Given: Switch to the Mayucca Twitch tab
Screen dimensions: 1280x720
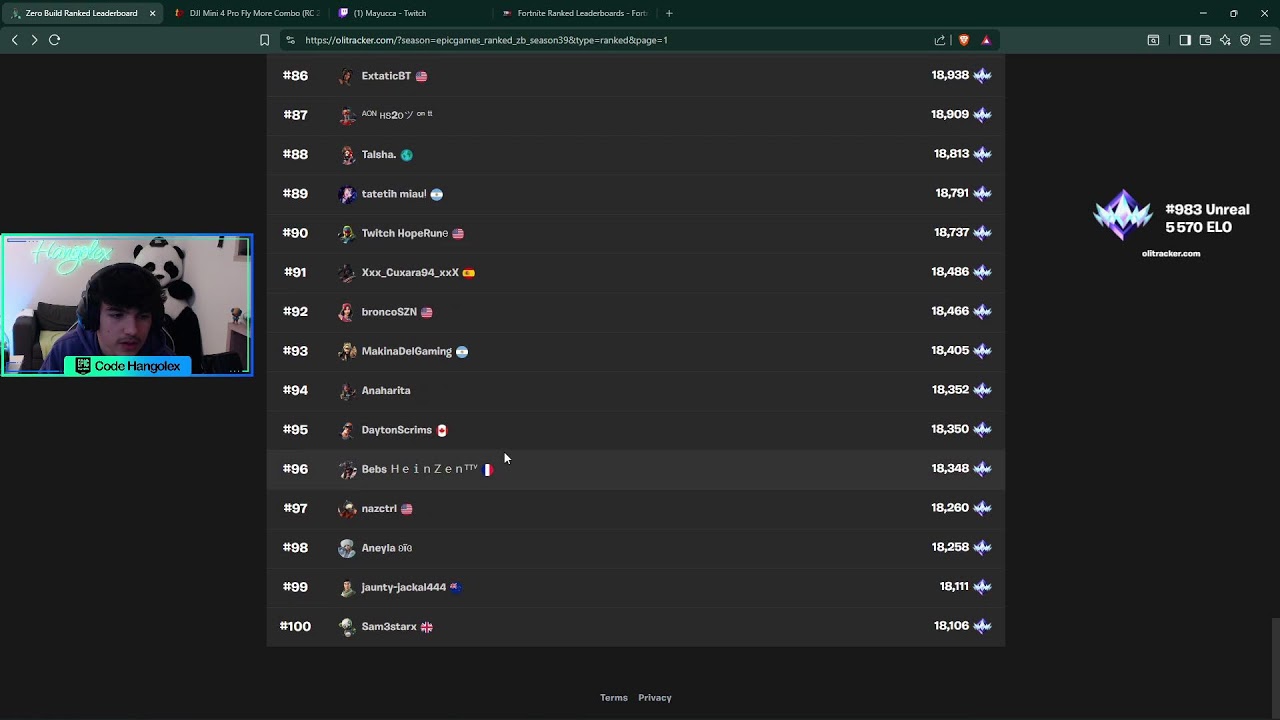Looking at the screenshot, I should 410,13.
